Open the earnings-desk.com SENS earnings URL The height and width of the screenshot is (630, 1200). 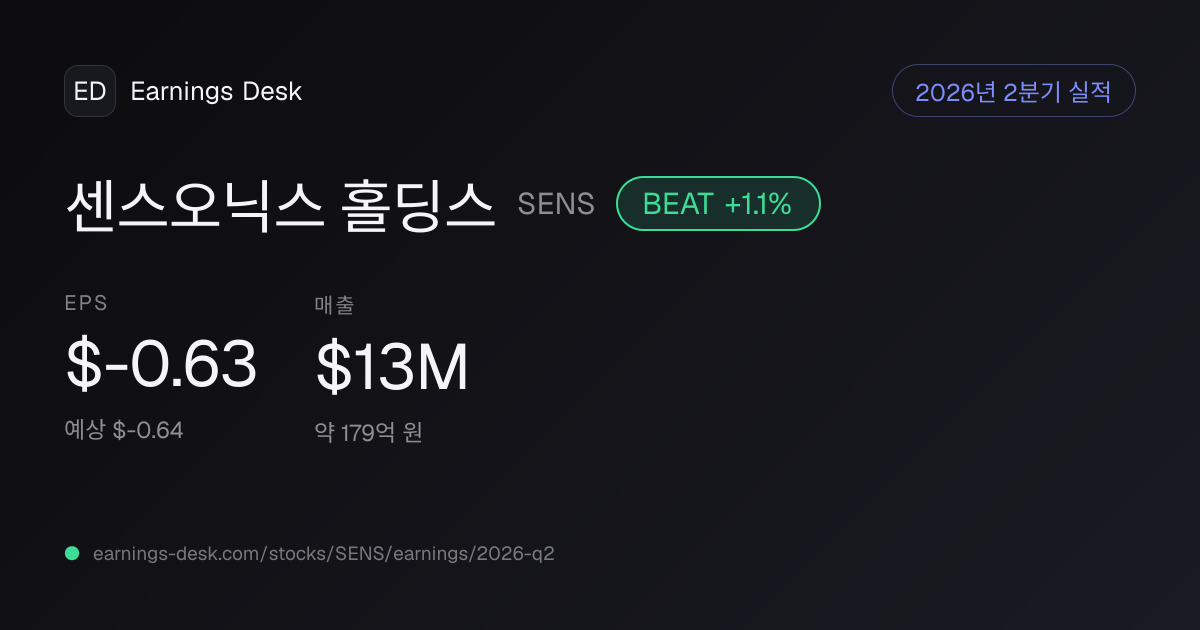(323, 553)
